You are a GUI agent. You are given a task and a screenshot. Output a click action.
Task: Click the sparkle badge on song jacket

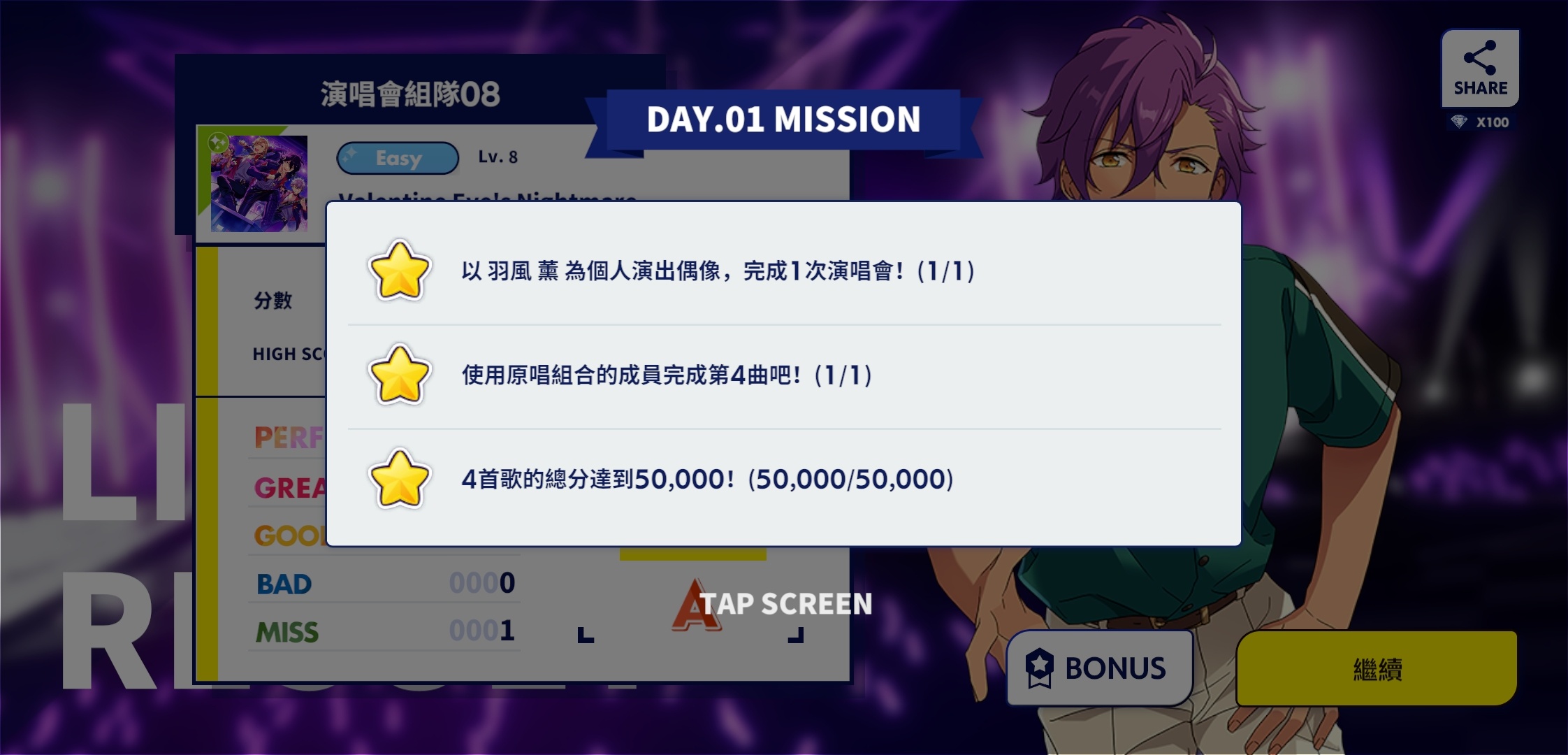[219, 143]
